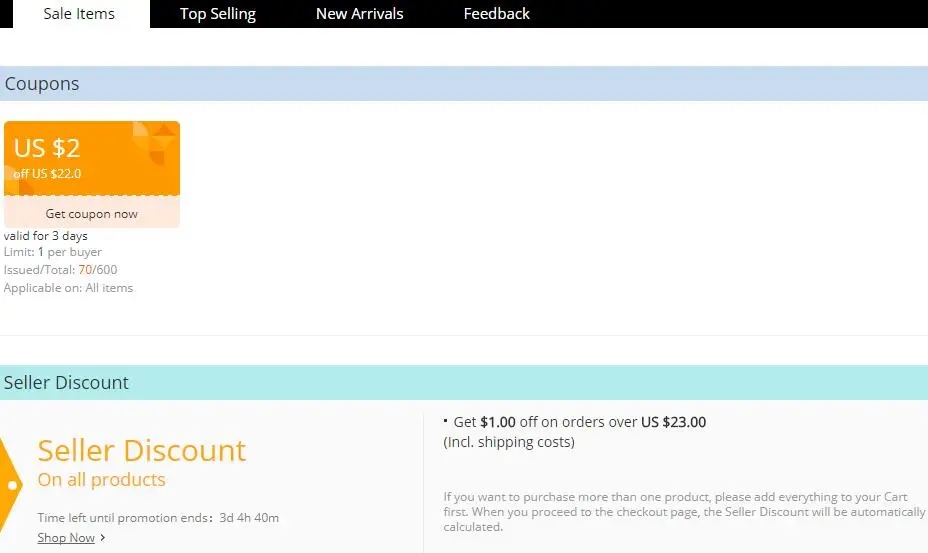Screen dimensions: 928x553
Task: Open the Feedback tab
Action: click(x=496, y=14)
